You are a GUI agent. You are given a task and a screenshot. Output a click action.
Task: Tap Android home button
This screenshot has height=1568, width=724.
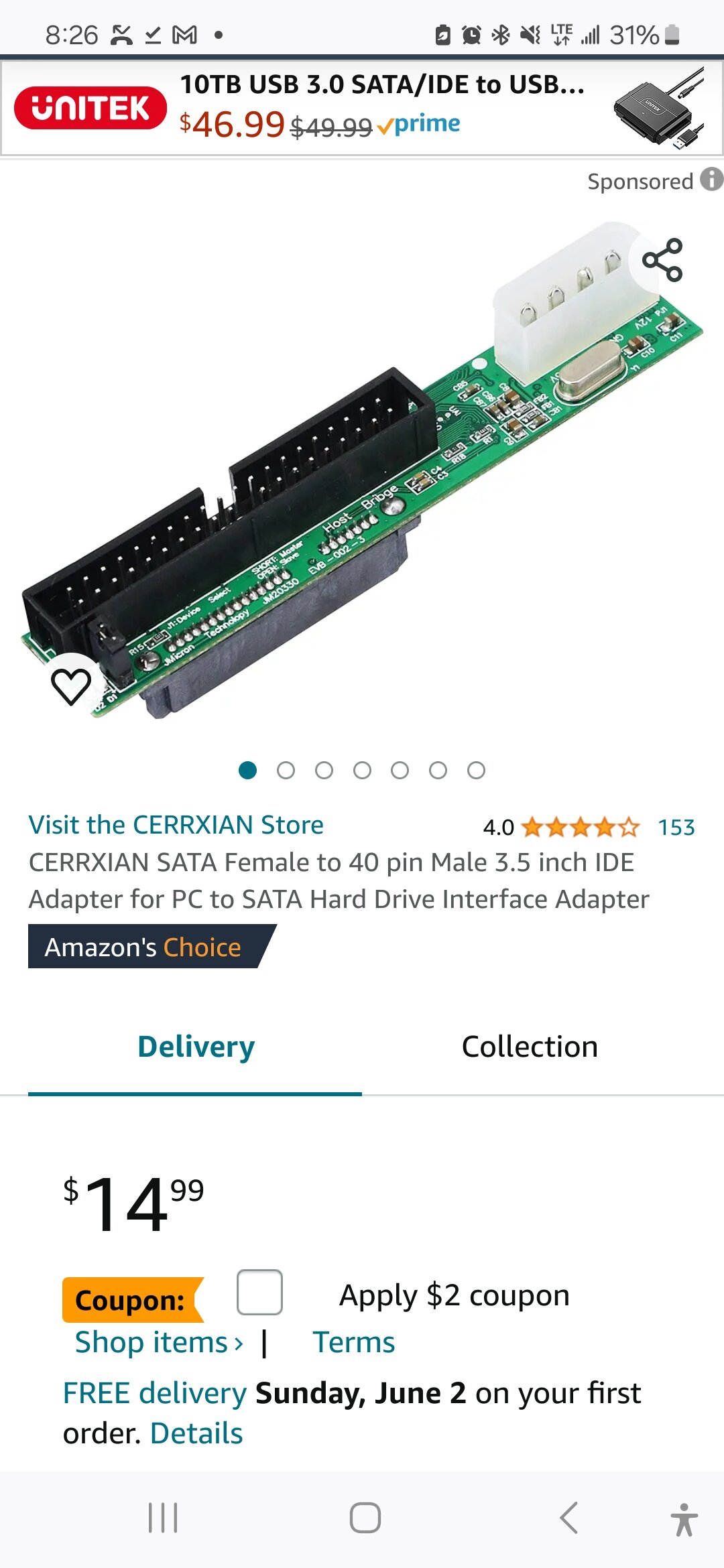[x=365, y=1518]
